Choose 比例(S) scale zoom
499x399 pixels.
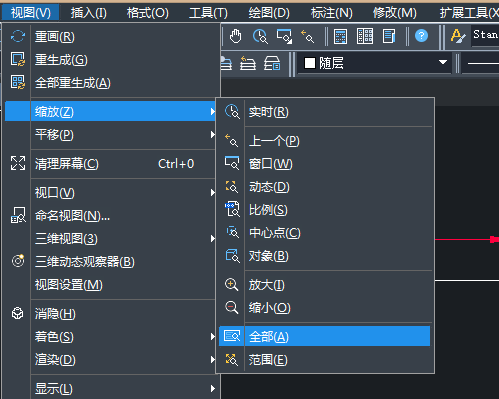point(324,210)
